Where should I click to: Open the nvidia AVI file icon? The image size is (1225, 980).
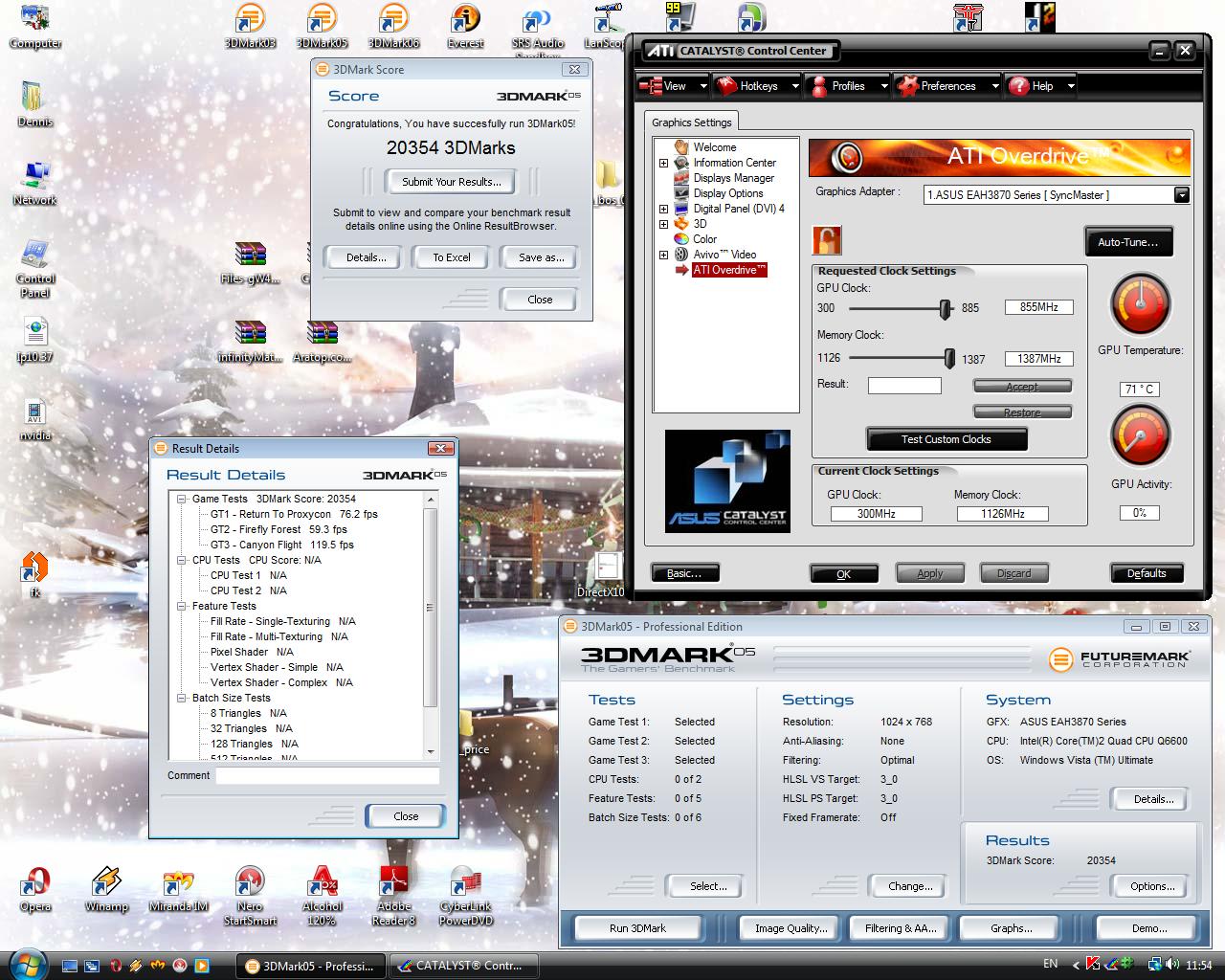[35, 419]
